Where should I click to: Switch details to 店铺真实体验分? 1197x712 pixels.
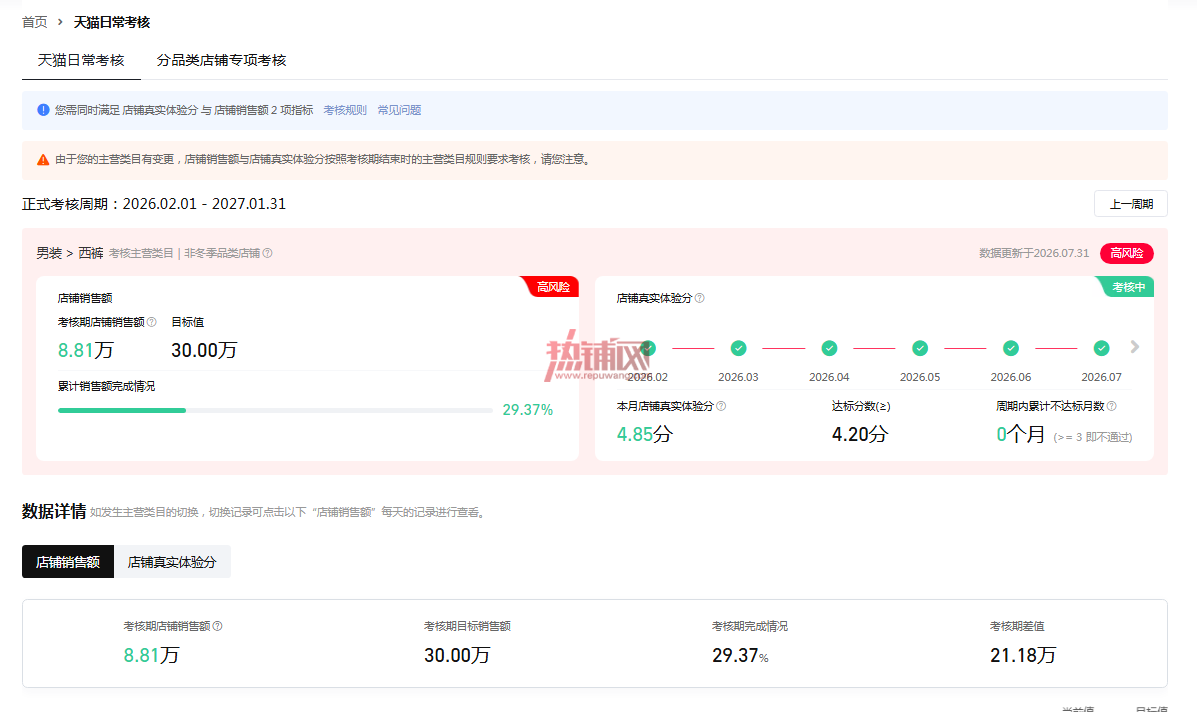[x=172, y=562]
